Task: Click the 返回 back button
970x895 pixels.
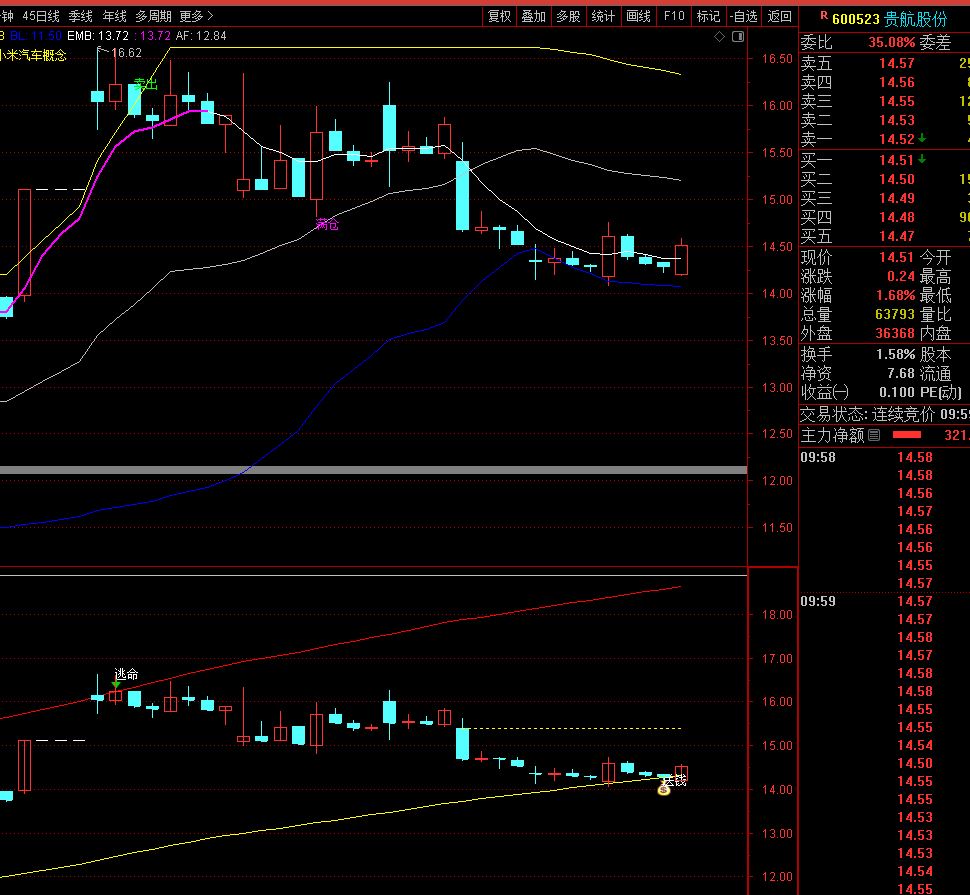Action: coord(779,17)
